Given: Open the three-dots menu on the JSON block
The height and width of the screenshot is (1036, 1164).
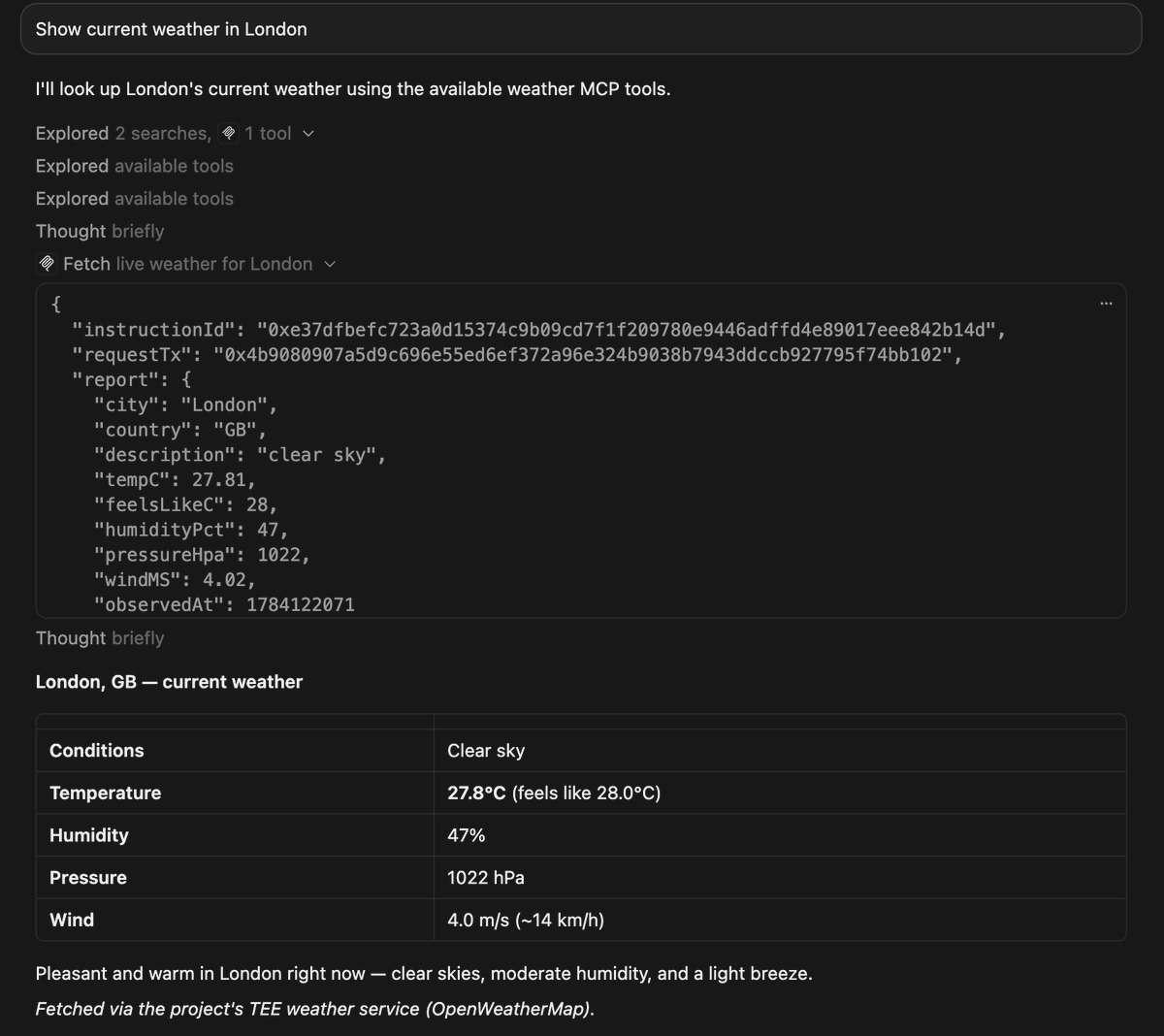Looking at the screenshot, I should click(x=1106, y=304).
